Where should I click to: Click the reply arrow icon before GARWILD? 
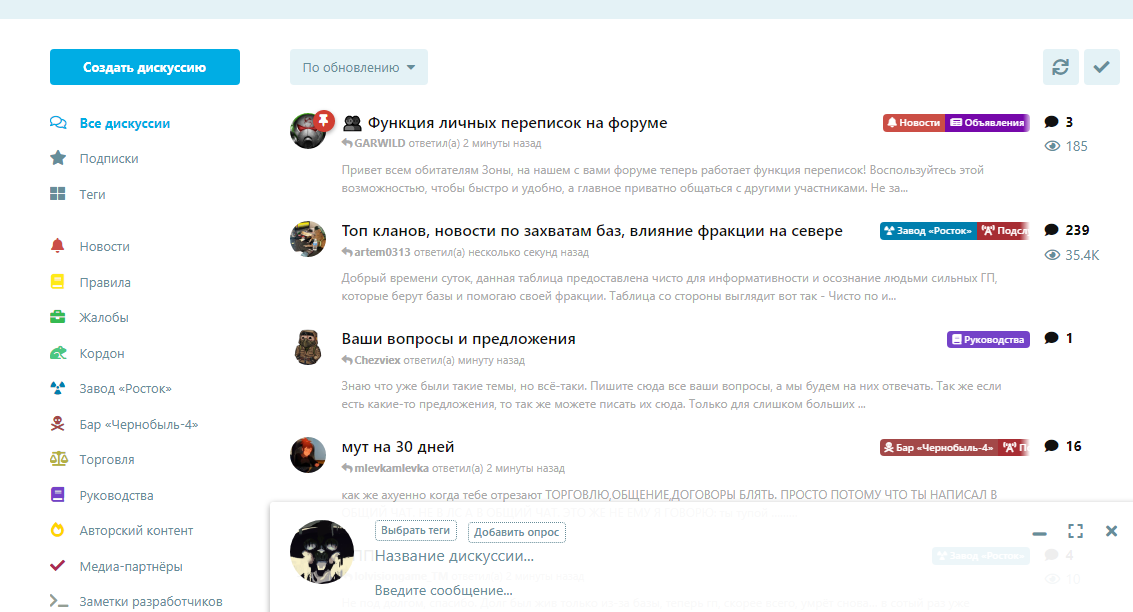pos(347,143)
